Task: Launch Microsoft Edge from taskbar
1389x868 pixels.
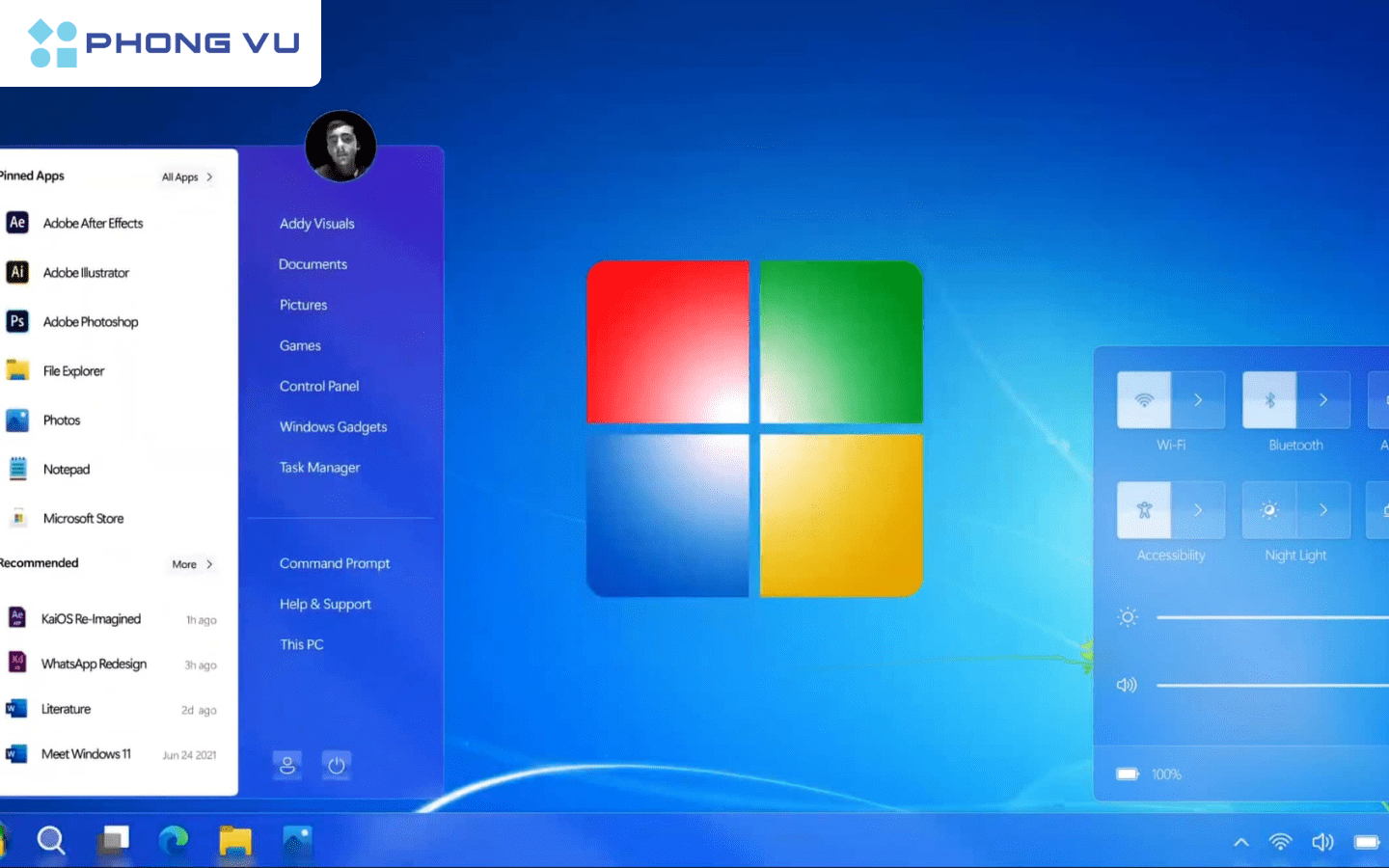Action: coord(174,841)
